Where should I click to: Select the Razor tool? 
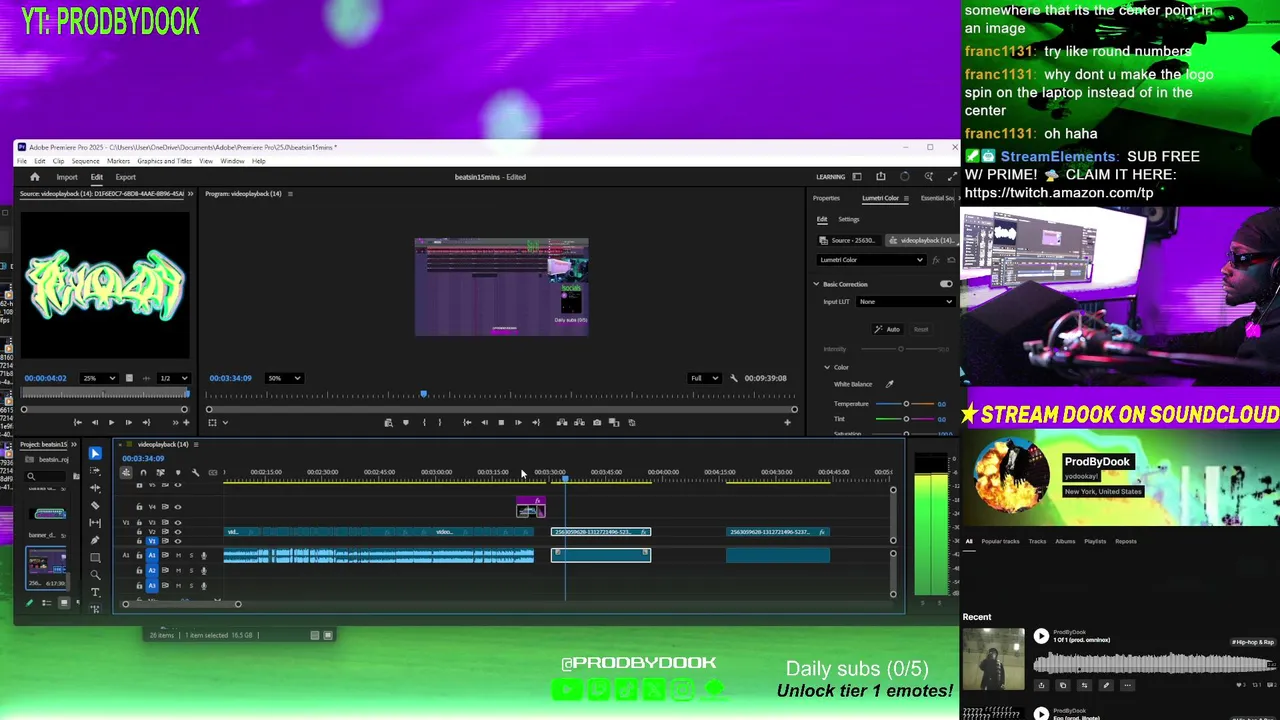pyautogui.click(x=95, y=505)
